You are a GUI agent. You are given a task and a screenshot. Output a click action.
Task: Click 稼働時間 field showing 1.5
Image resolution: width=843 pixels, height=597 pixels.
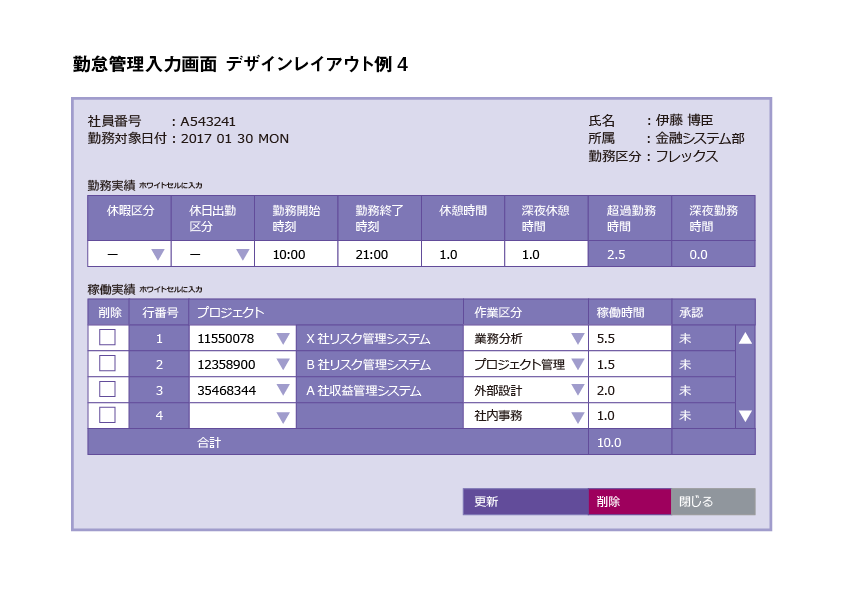click(630, 364)
